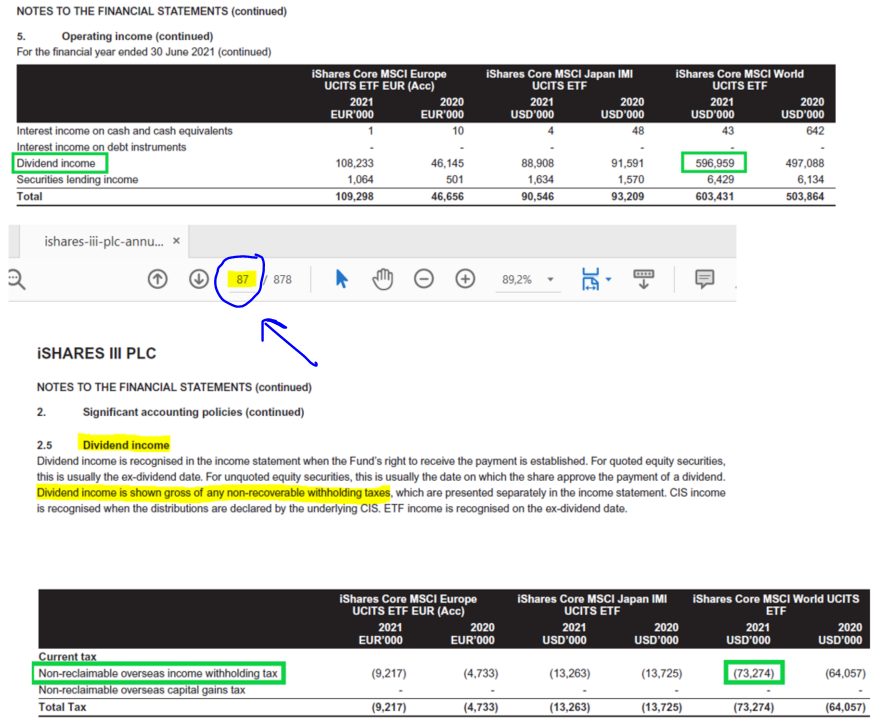Click highlighted sentence about non-recoverable withholding taxes
Screen dimensions: 874x724
pyautogui.click(x=213, y=493)
